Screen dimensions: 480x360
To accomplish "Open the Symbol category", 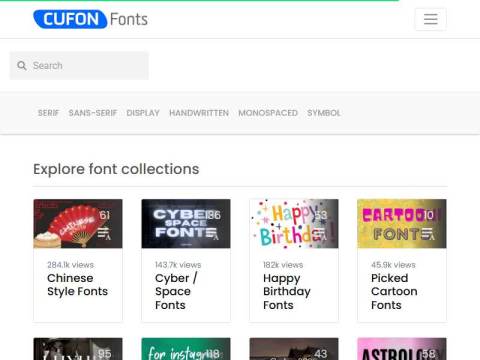I will tap(324, 113).
